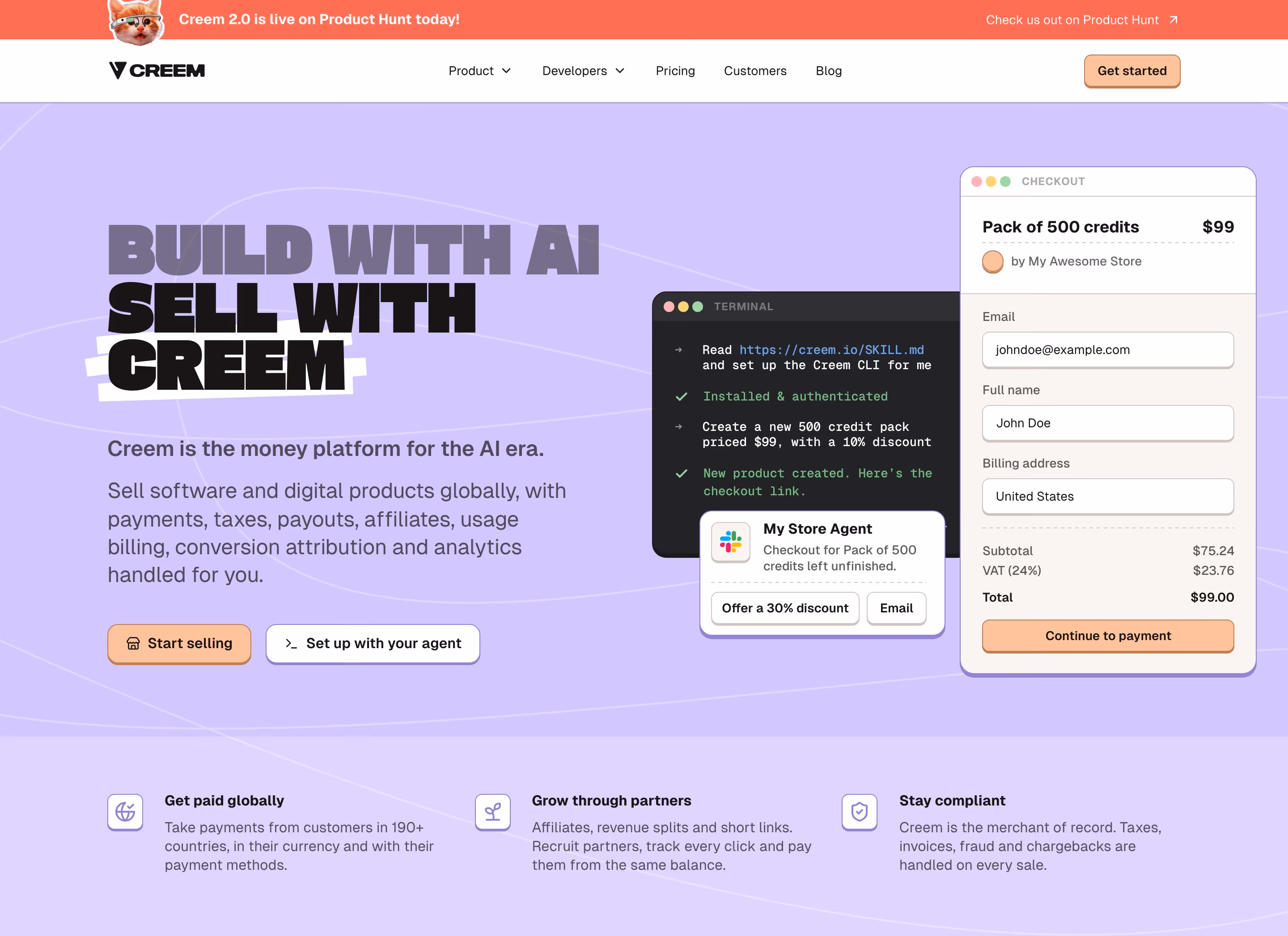Click the Get paid globally heading
This screenshot has width=1288, height=936.
click(x=225, y=801)
